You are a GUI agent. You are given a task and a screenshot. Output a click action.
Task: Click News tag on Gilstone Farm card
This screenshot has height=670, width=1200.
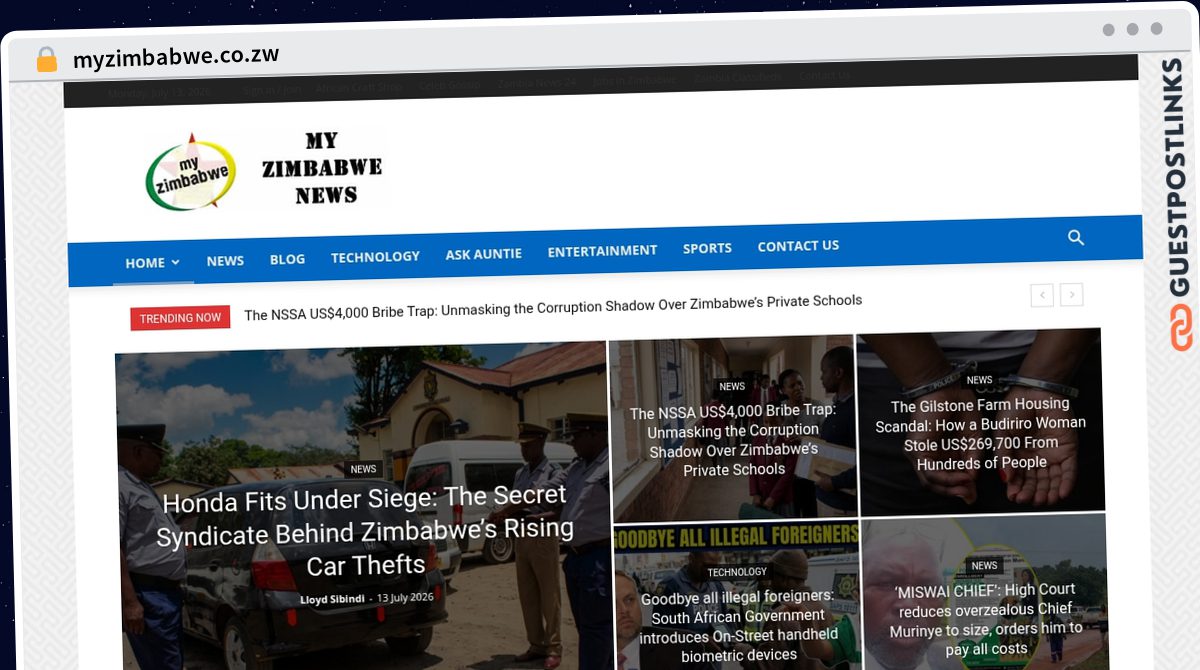point(979,380)
